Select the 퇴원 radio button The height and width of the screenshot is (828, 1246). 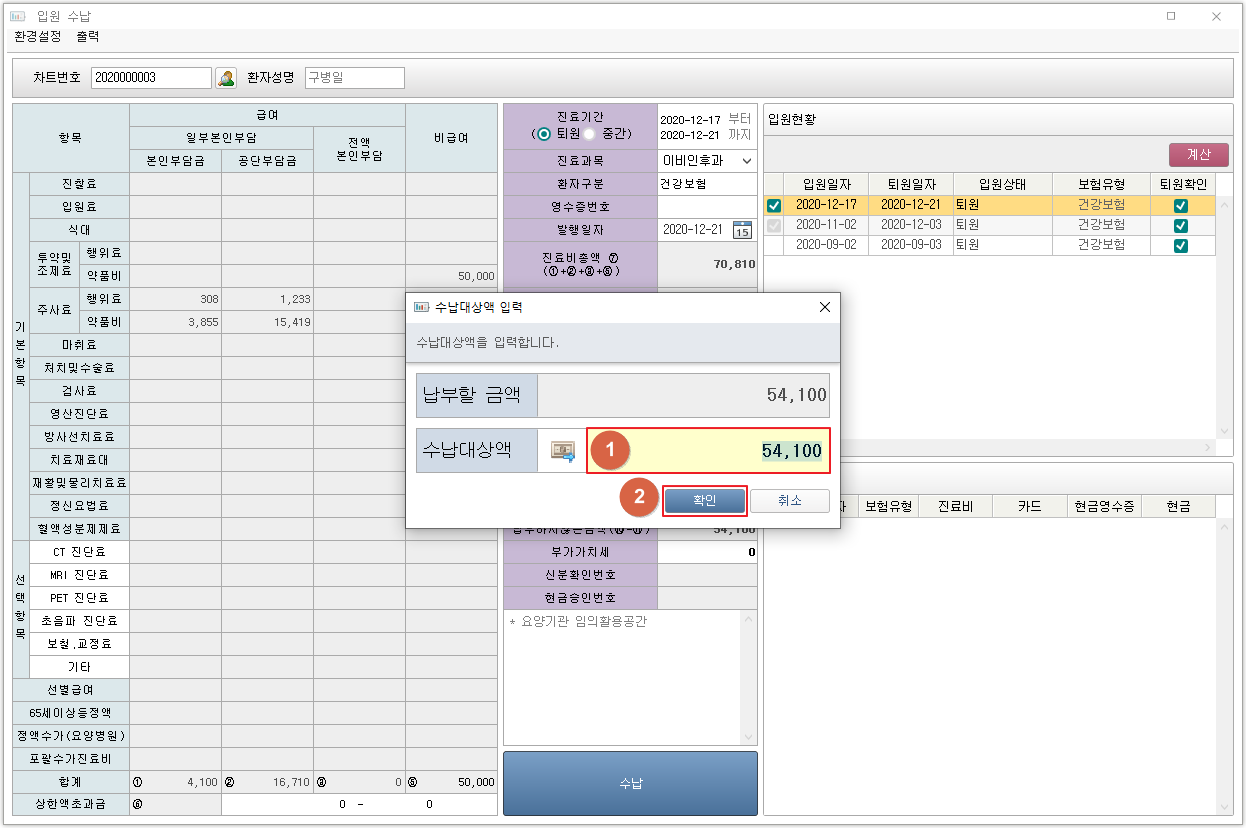pyautogui.click(x=544, y=134)
